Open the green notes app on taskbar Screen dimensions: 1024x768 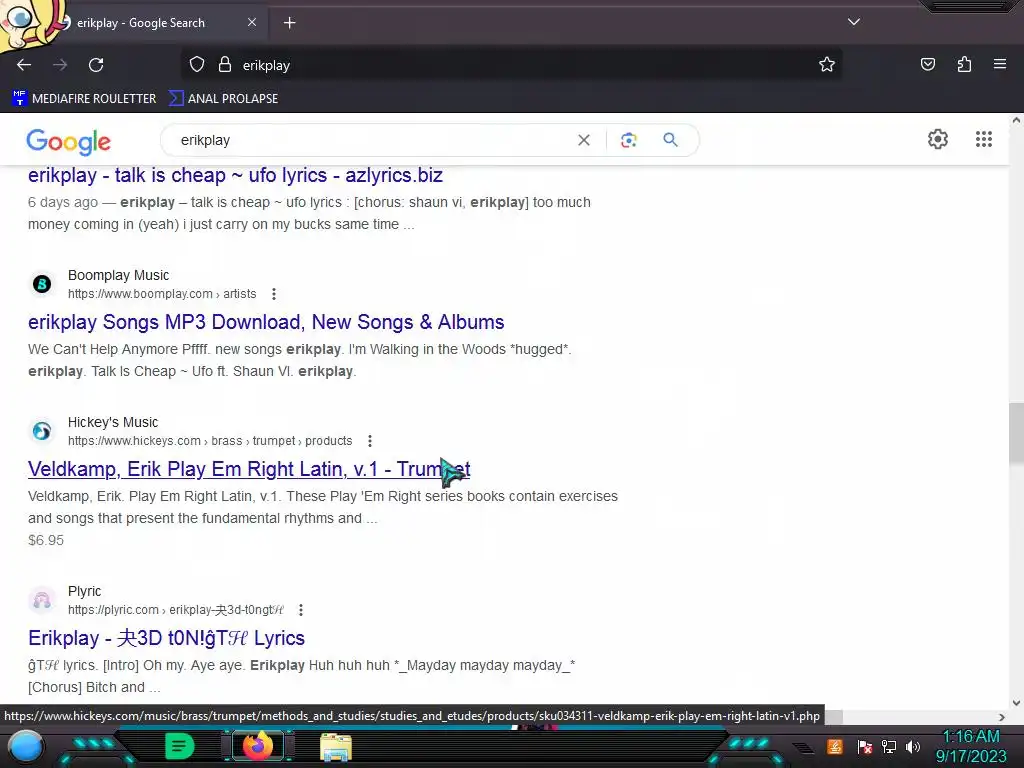179,746
